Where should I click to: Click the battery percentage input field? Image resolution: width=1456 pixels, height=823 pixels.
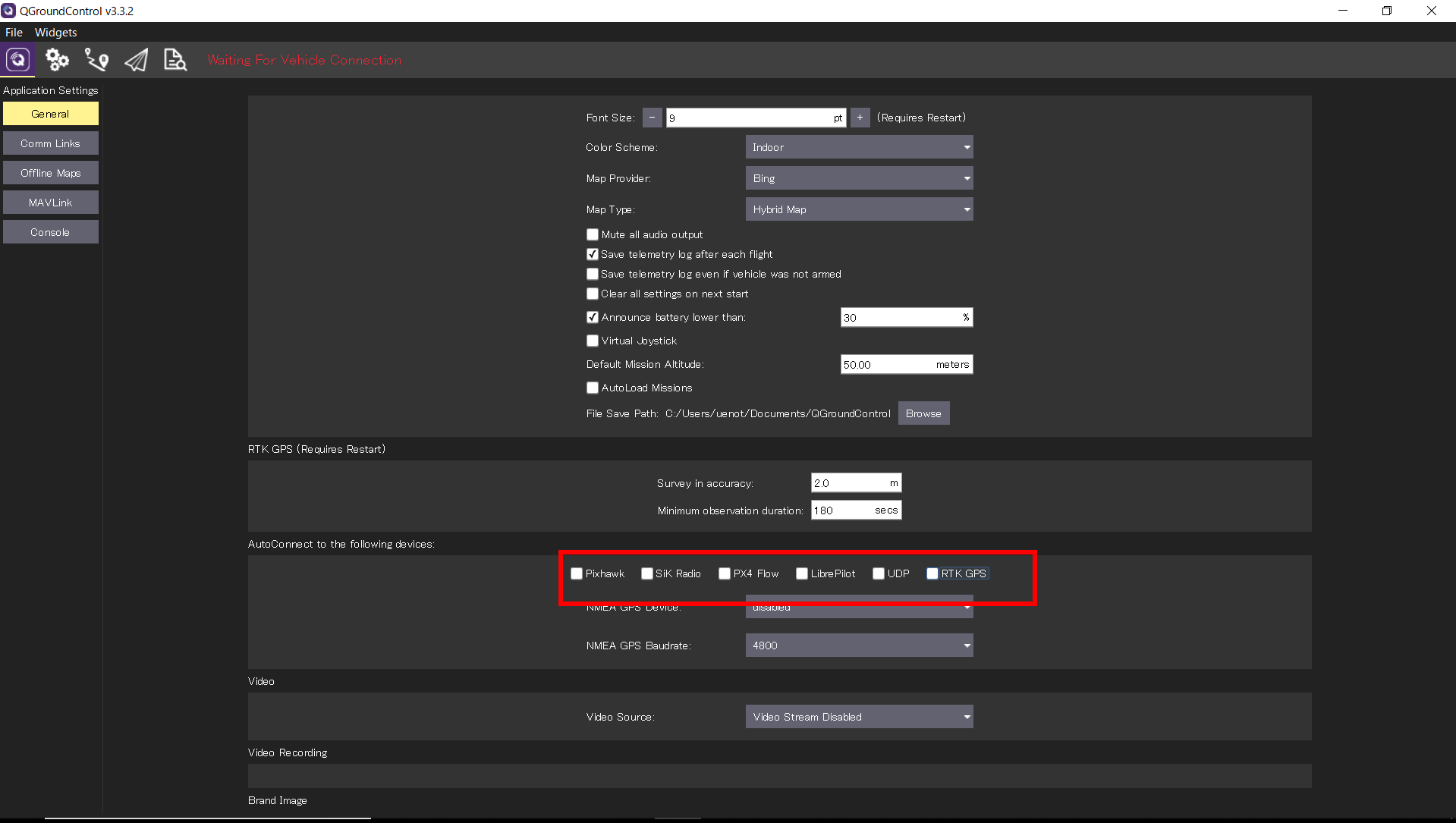[907, 317]
